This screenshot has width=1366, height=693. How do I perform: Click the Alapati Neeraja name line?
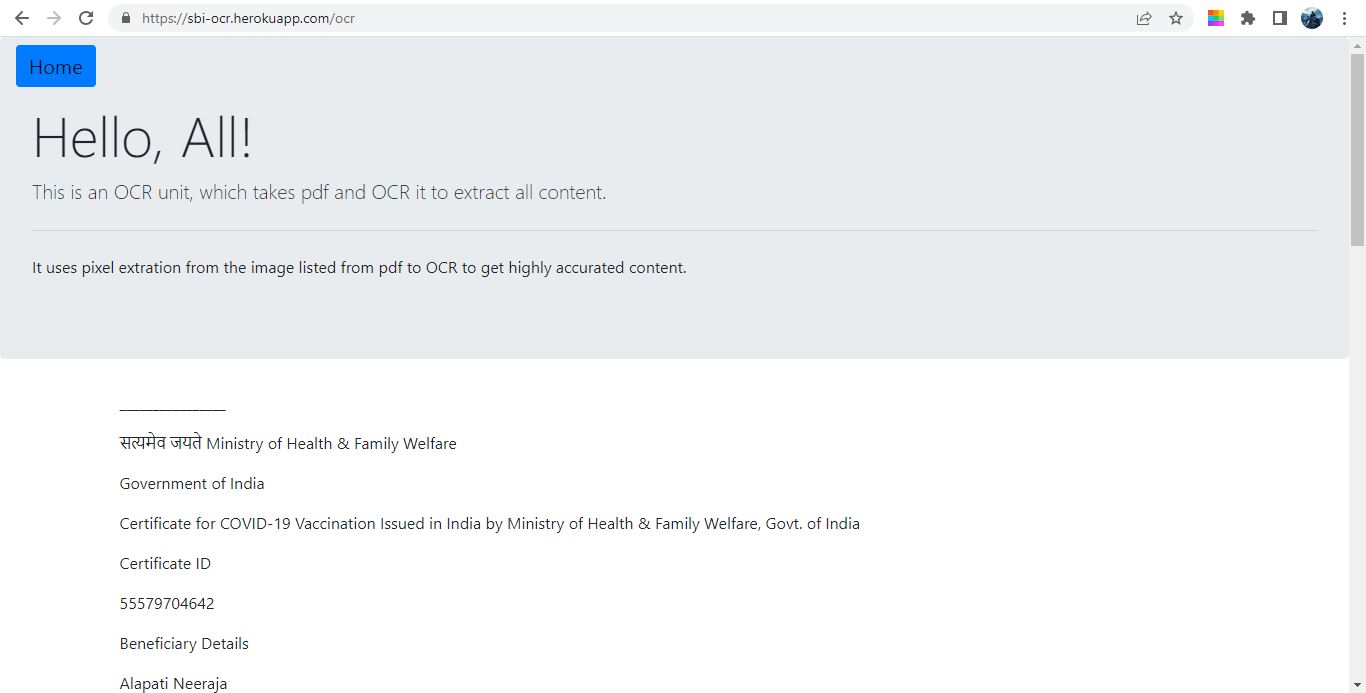pyautogui.click(x=173, y=684)
